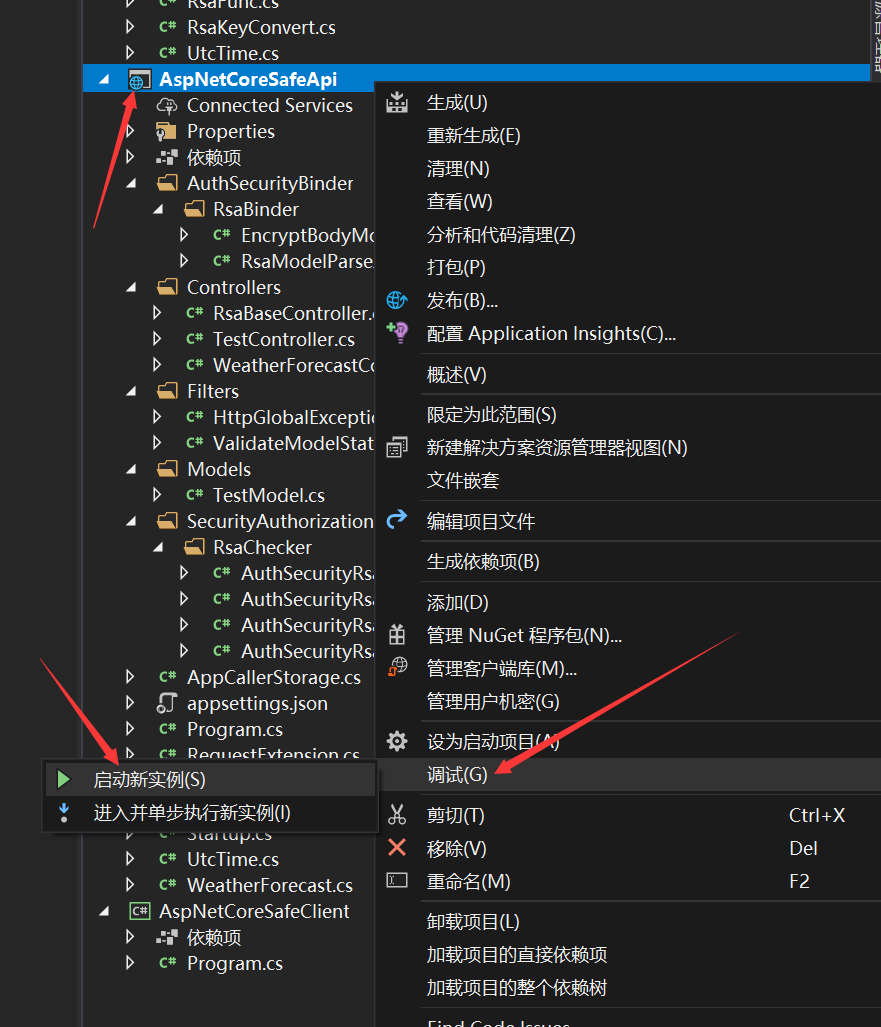Open the 添加(D) Add submenu
Screen dimensions: 881x1027
coord(457,602)
